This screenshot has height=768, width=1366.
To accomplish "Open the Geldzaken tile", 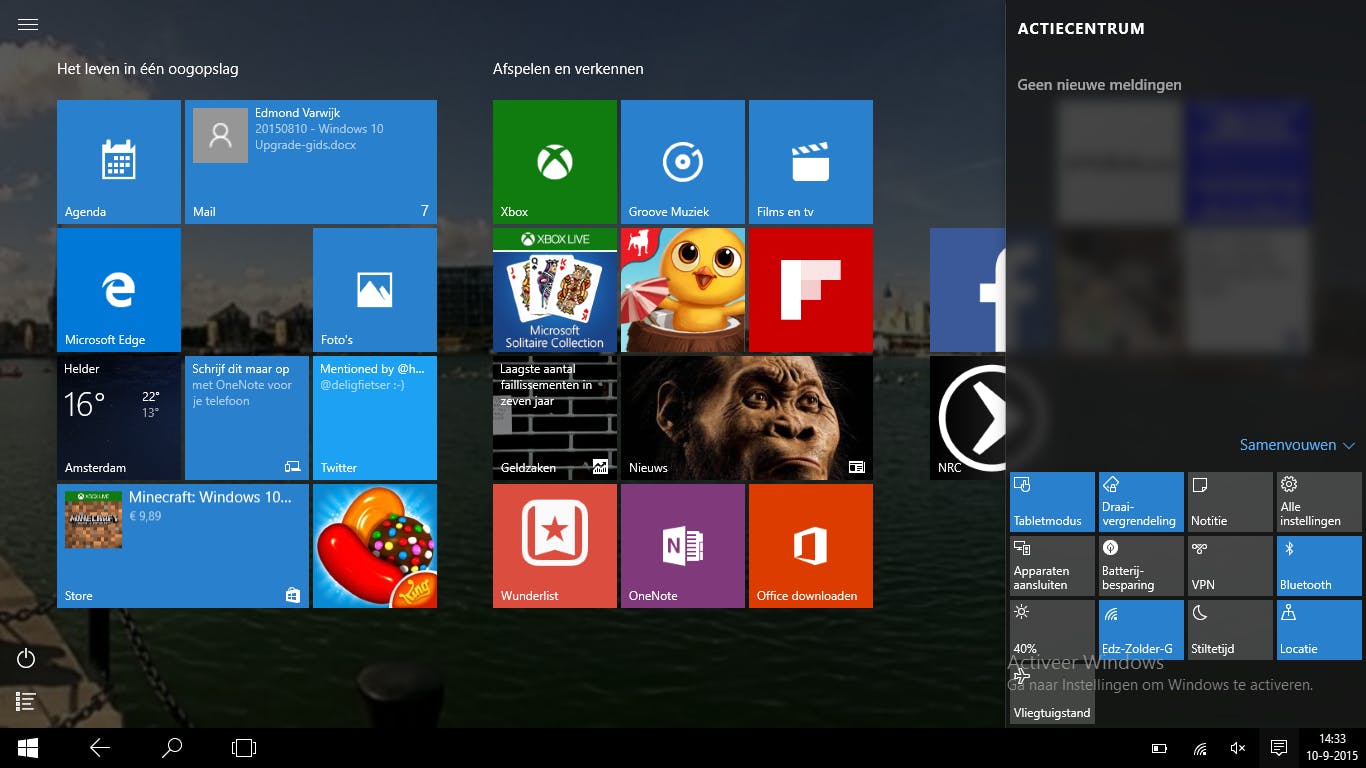I will click(555, 418).
